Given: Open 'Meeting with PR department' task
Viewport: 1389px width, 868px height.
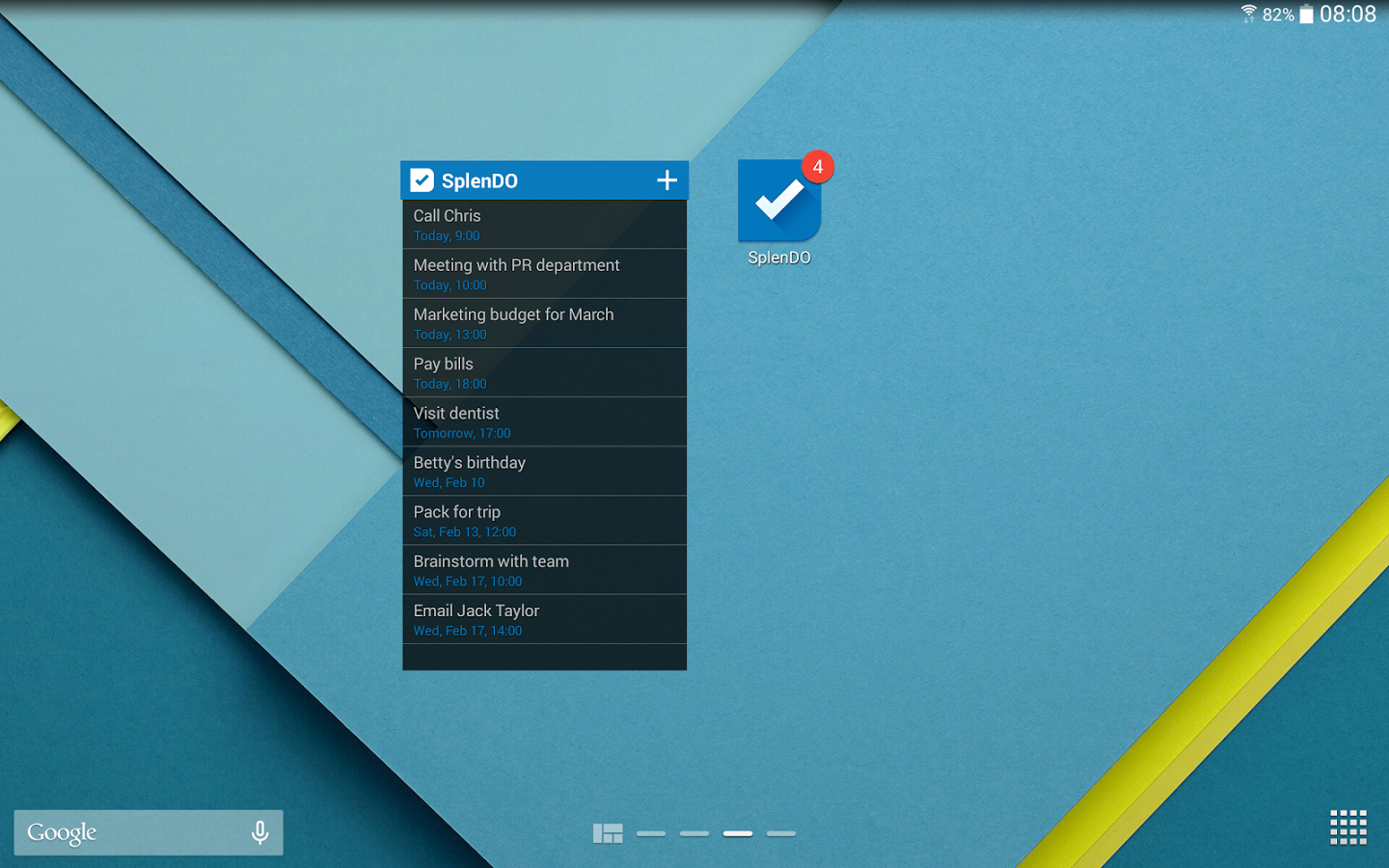Looking at the screenshot, I should pyautogui.click(x=544, y=274).
